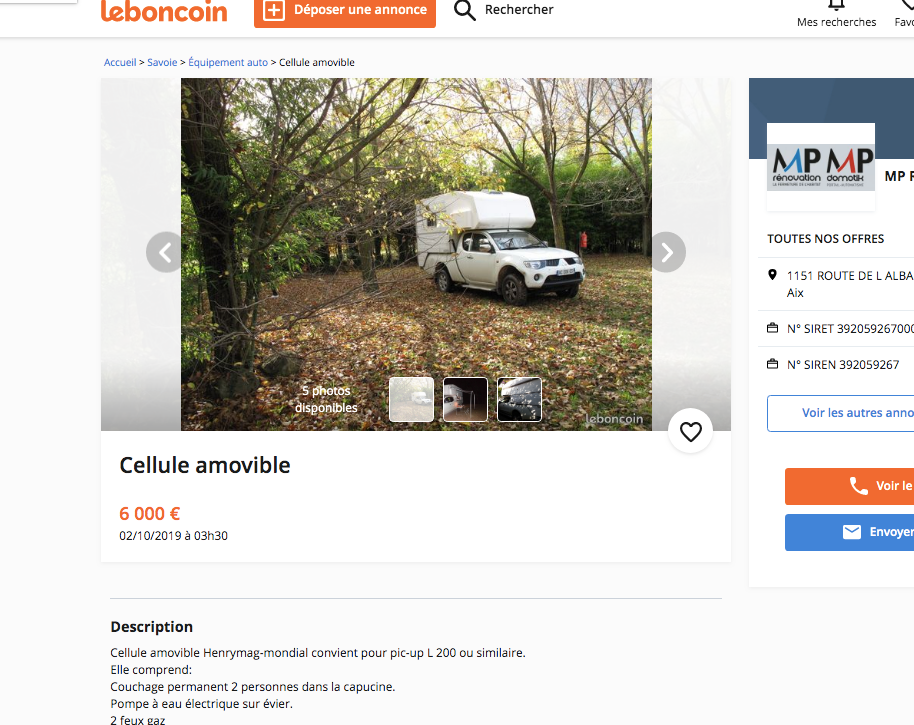Click the envelope icon on blue button
Image resolution: width=914 pixels, height=725 pixels.
coord(852,532)
